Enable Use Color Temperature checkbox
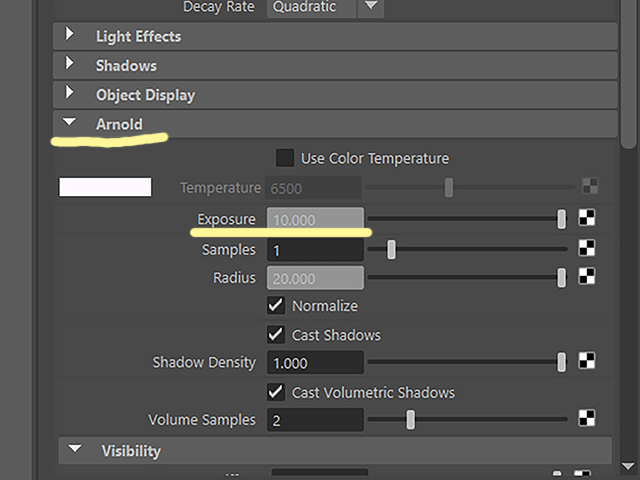Viewport: 640px width, 480px height. (x=284, y=158)
